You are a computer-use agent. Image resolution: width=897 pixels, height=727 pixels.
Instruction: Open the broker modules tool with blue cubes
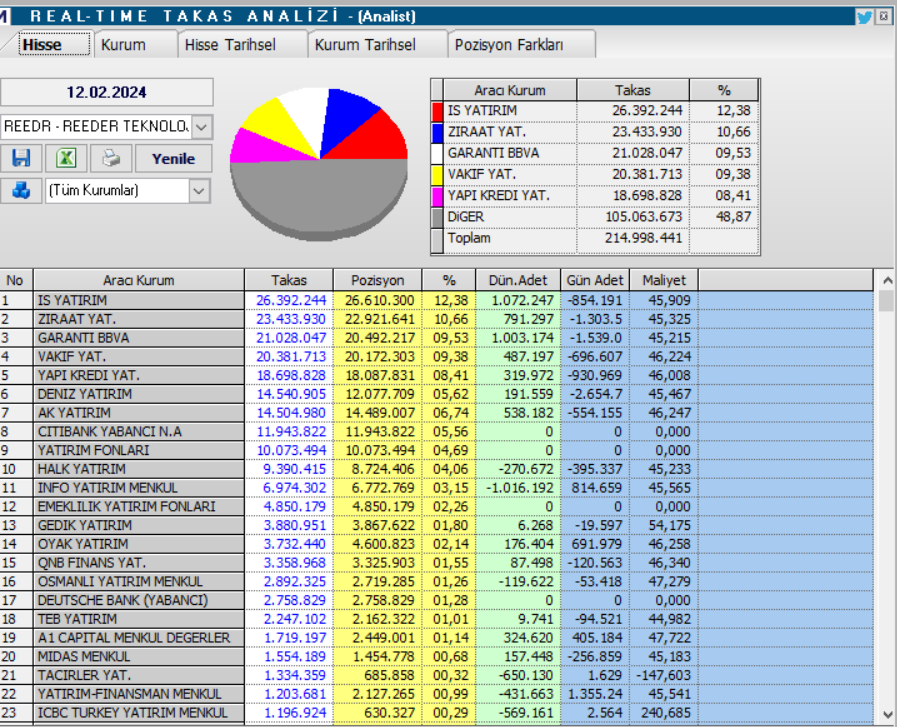(x=22, y=191)
